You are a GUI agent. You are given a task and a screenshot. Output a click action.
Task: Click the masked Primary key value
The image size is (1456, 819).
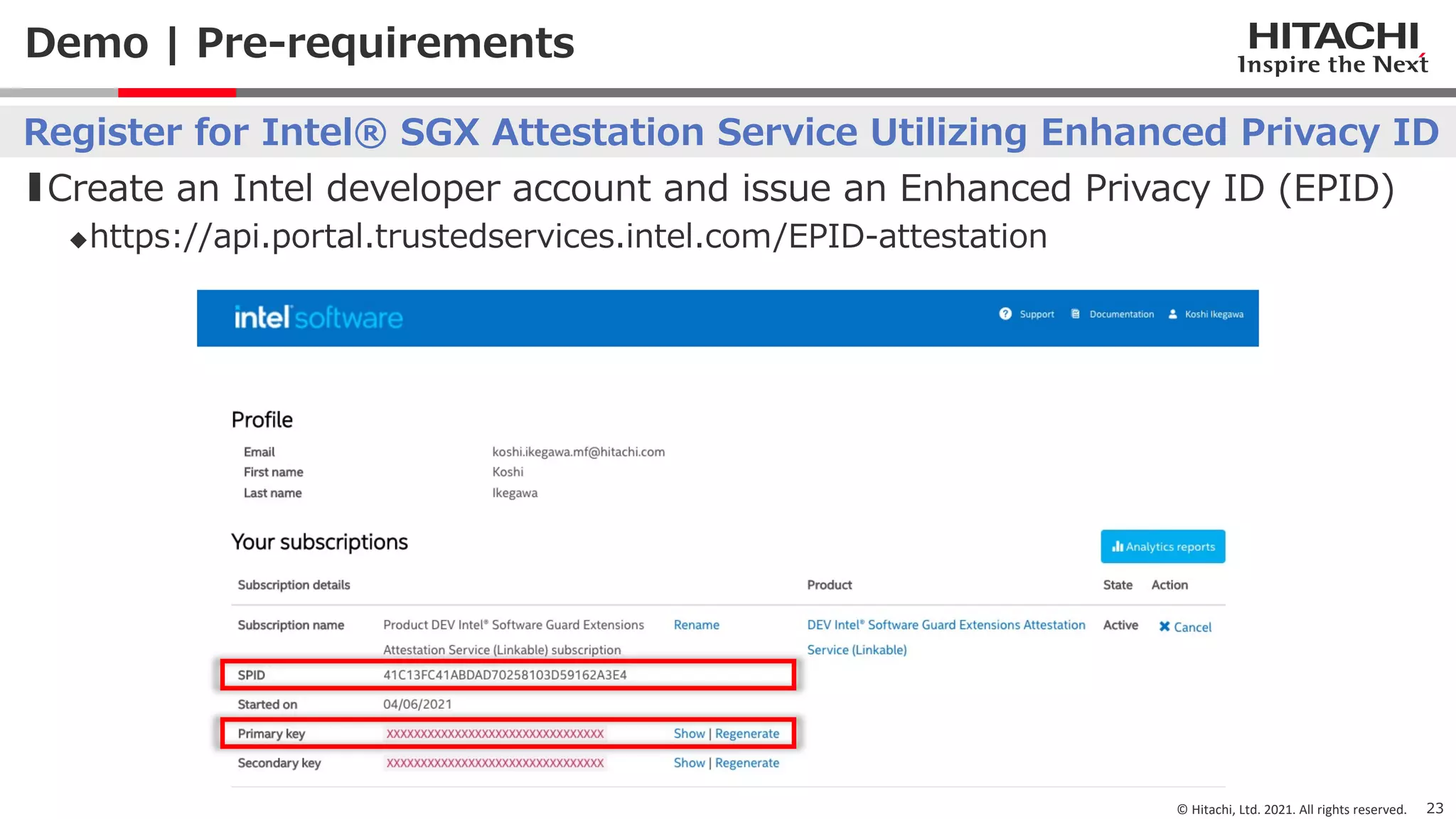click(x=495, y=734)
